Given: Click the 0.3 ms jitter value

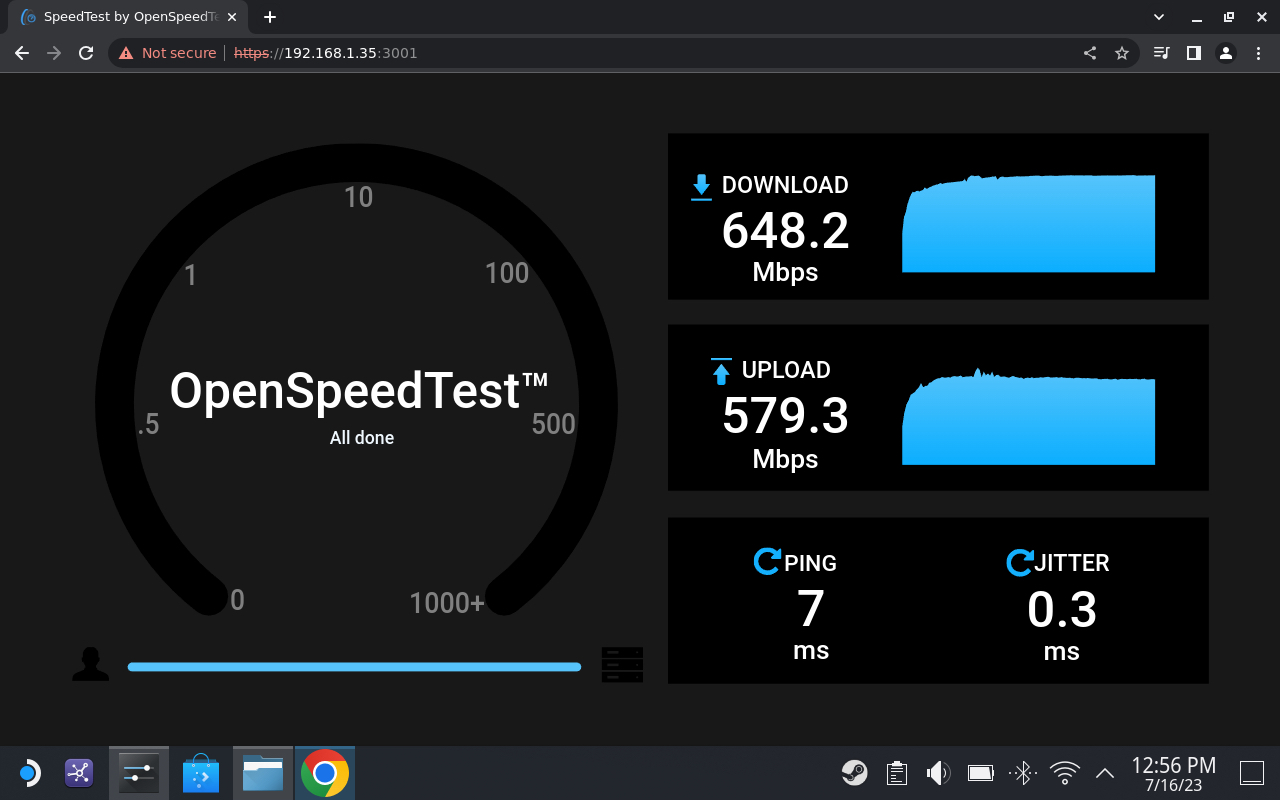Looking at the screenshot, I should tap(1062, 609).
